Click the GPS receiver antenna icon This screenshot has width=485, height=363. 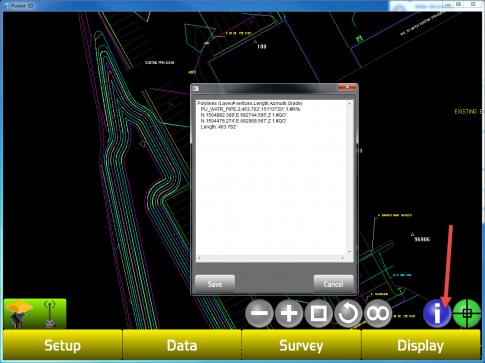click(19, 314)
